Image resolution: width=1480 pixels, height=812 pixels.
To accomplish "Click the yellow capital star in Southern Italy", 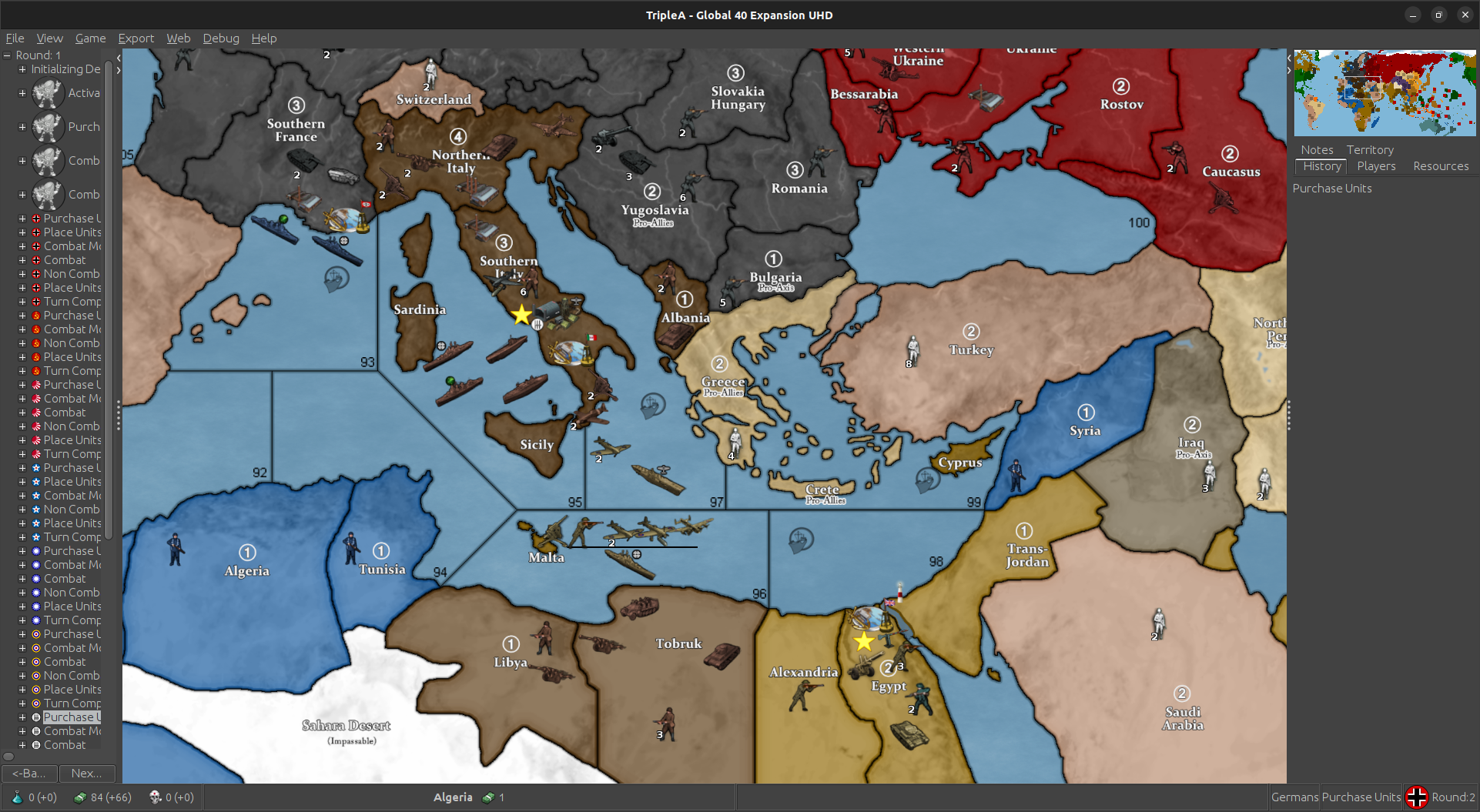I will coord(521,314).
